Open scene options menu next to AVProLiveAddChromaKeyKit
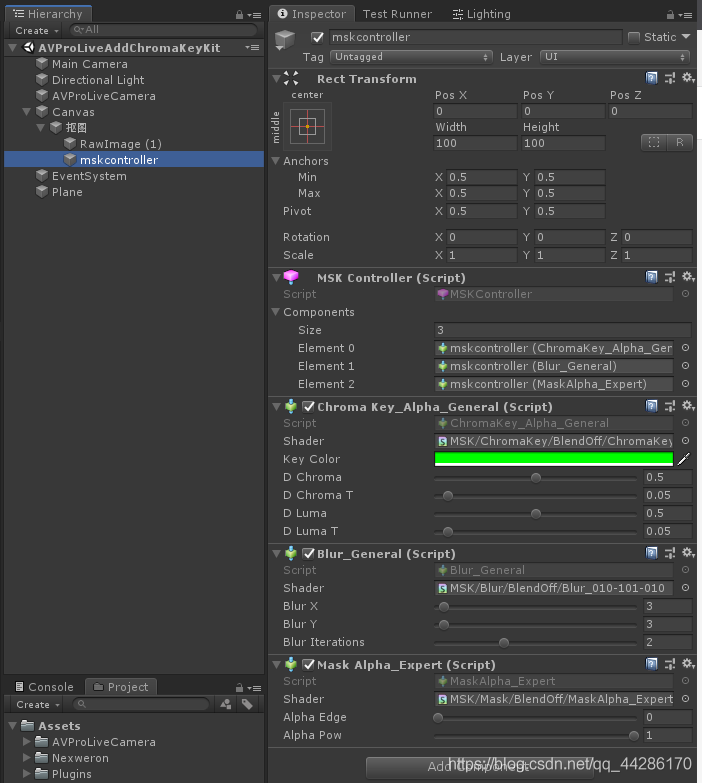Screen dimensions: 702x783 point(252,47)
